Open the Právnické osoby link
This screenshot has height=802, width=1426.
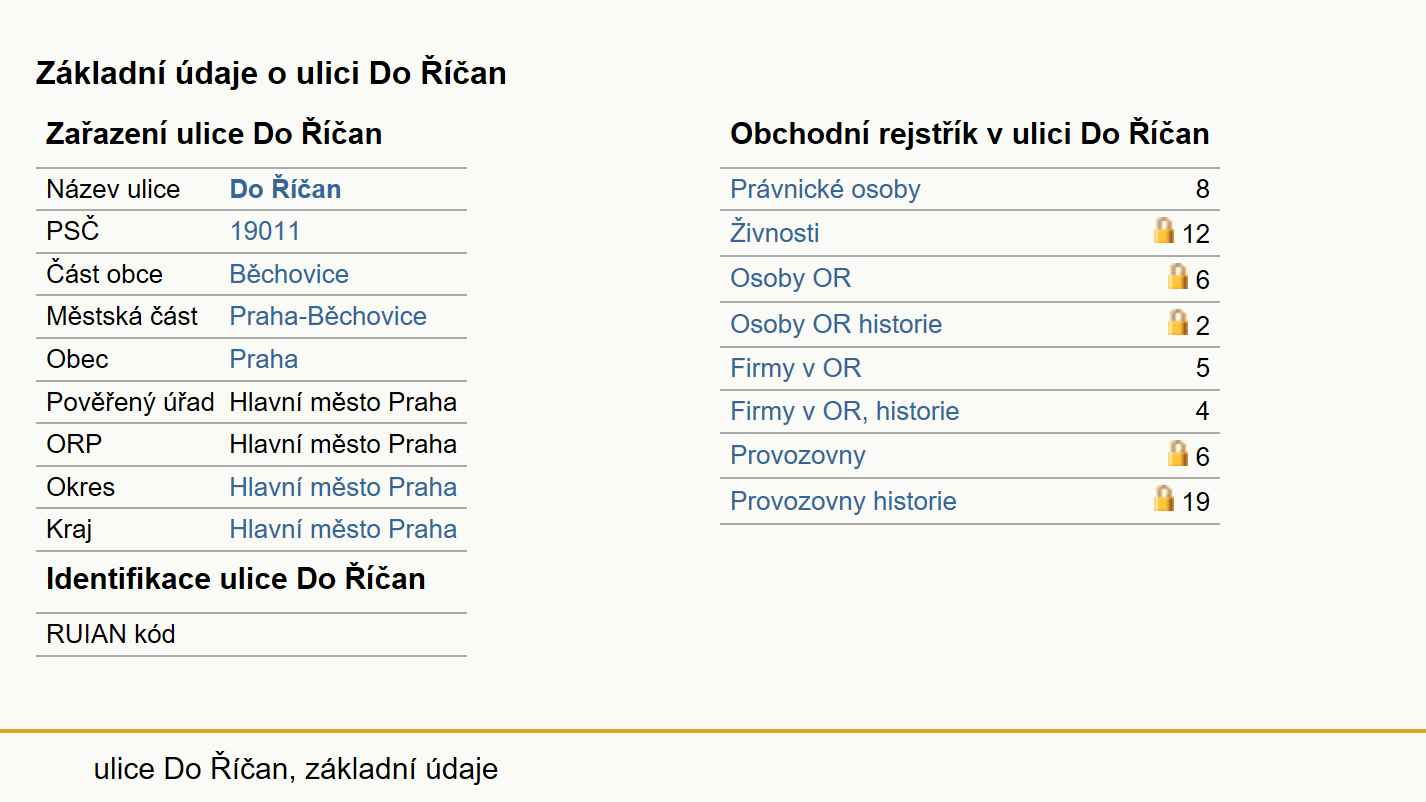point(825,189)
